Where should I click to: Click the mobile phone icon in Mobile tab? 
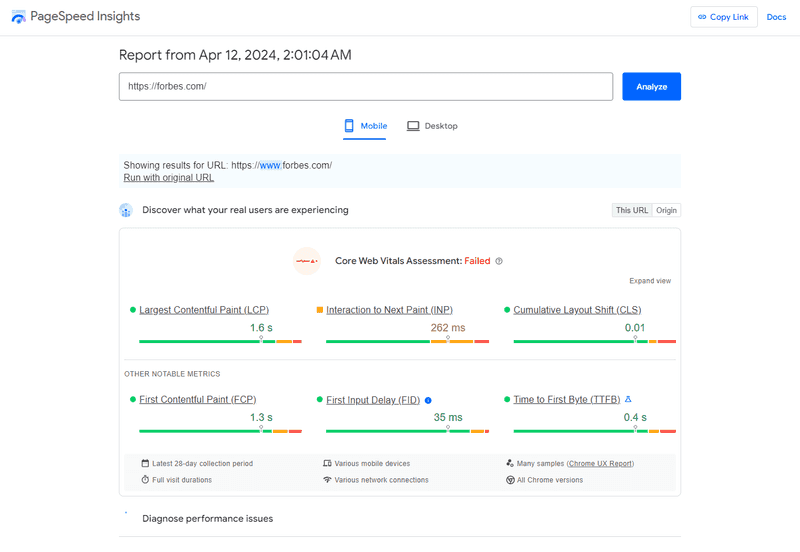coord(349,126)
